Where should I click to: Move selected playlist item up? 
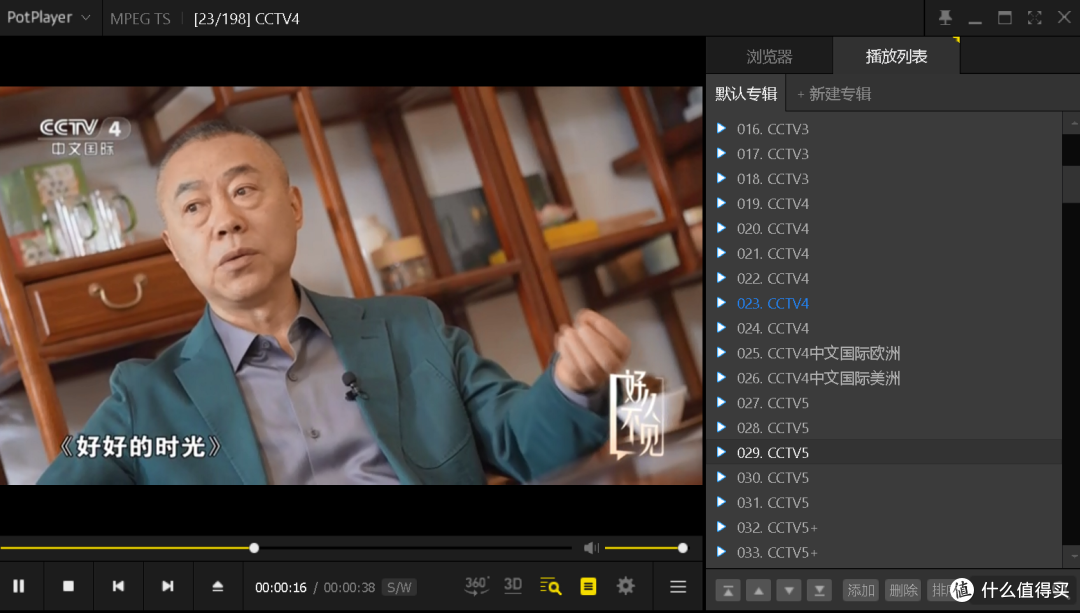tap(758, 590)
